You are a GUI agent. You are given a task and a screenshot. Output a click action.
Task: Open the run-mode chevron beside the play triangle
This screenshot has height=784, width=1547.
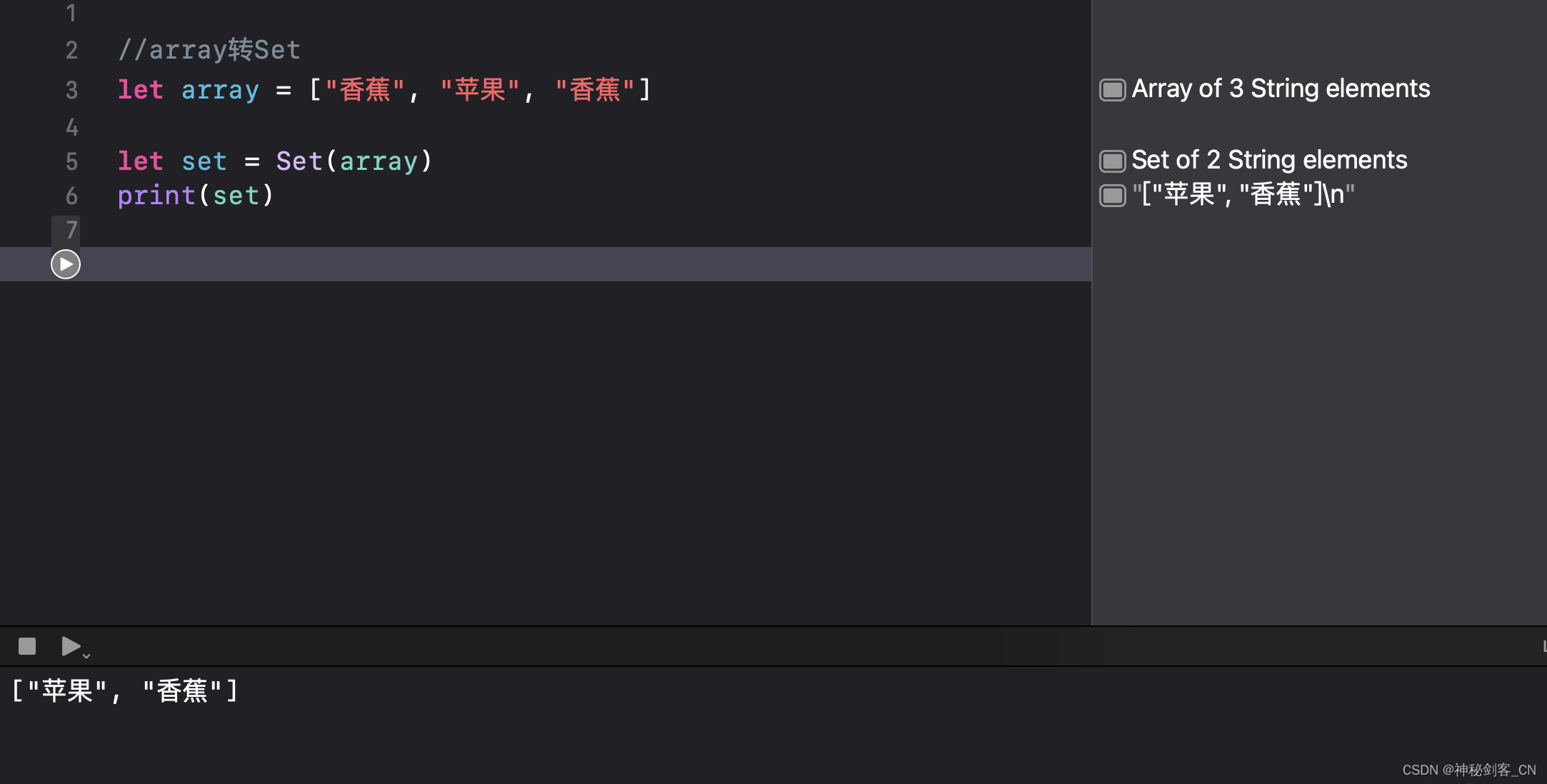pyautogui.click(x=86, y=655)
